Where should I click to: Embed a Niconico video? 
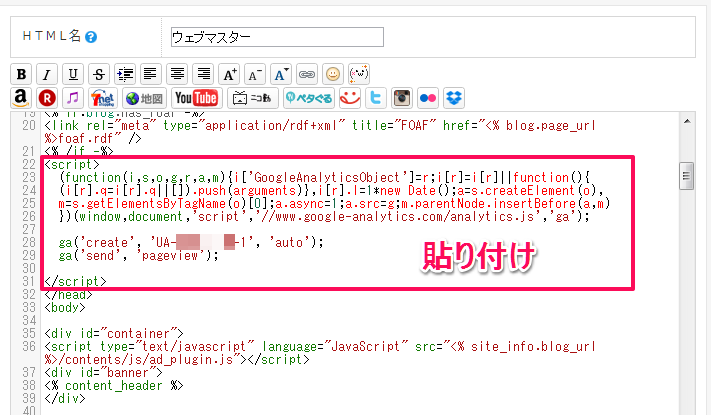click(x=253, y=98)
